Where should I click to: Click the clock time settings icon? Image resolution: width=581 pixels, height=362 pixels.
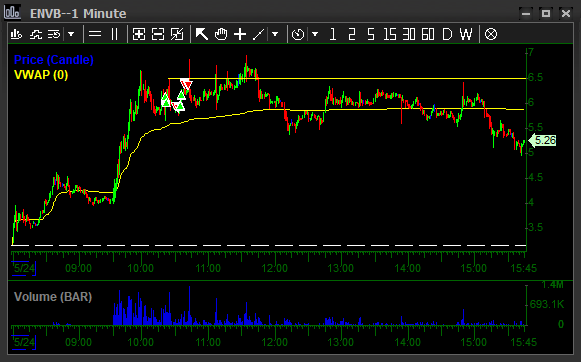(x=298, y=34)
